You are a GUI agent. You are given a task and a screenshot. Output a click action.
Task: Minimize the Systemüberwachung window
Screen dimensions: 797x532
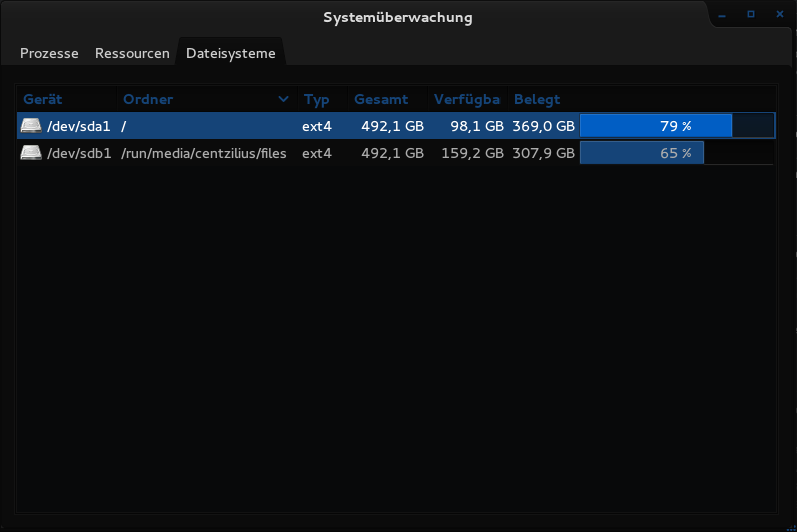[x=723, y=15]
